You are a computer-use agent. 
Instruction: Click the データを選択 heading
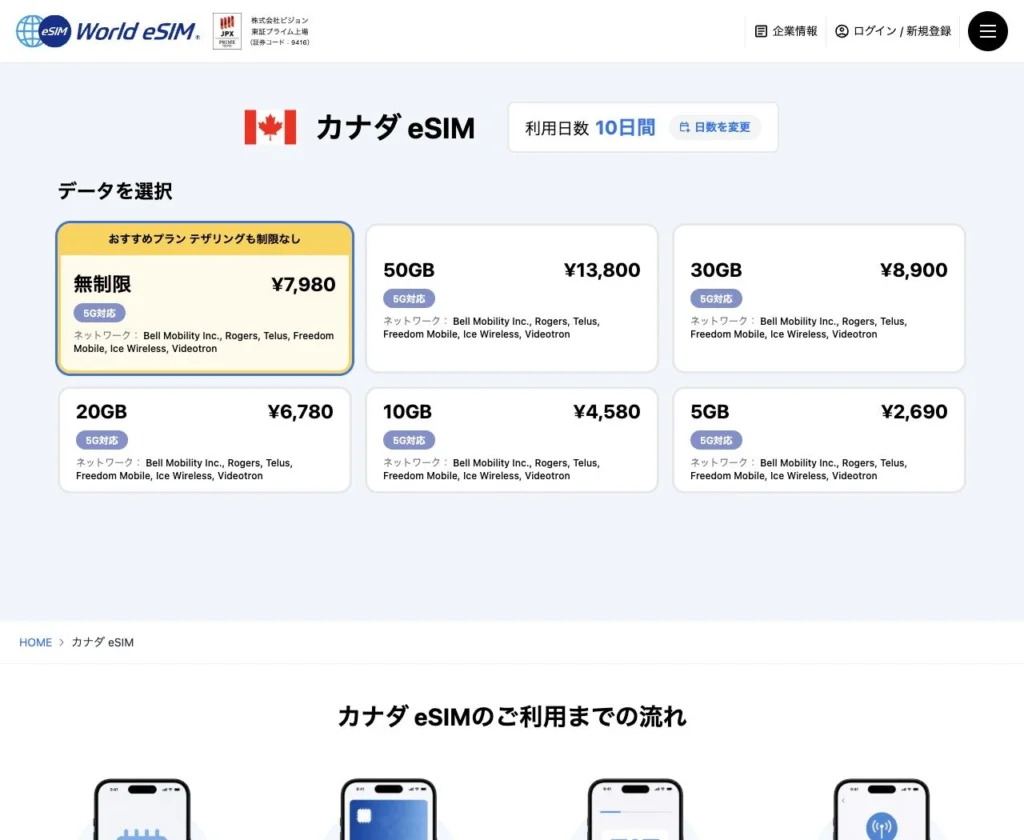click(115, 191)
